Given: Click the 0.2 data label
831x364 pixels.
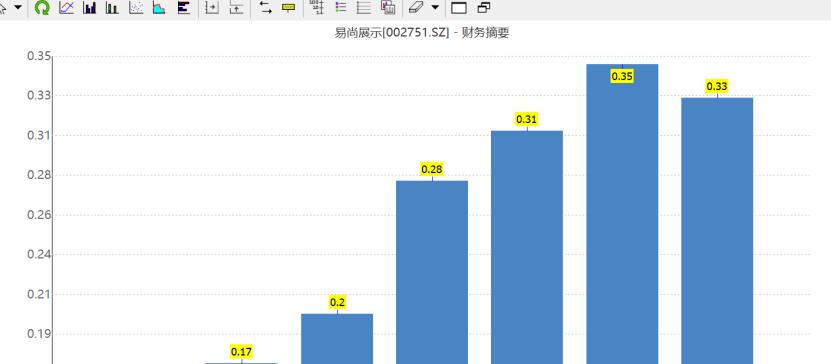Looking at the screenshot, I should coord(337,303).
